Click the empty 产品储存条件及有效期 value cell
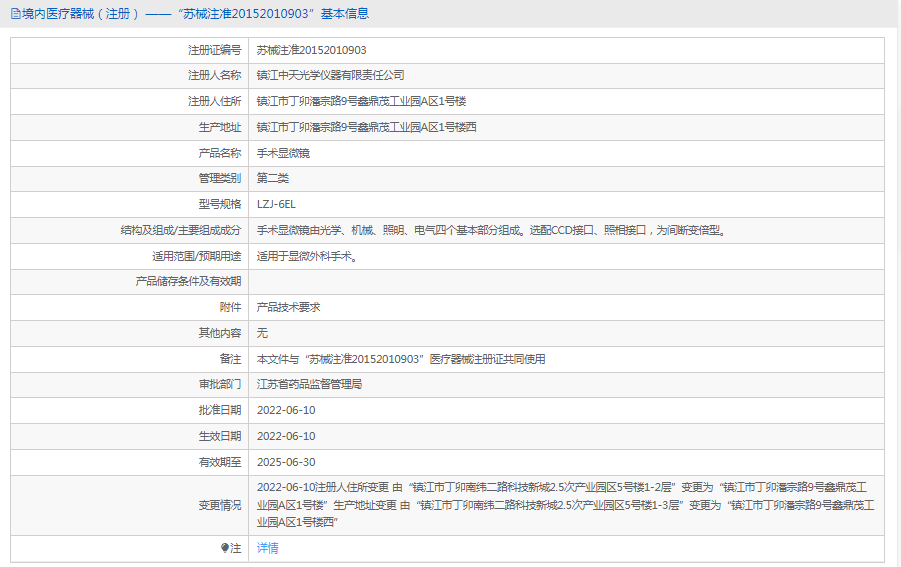Viewport: 901px width, 567px height. point(565,281)
